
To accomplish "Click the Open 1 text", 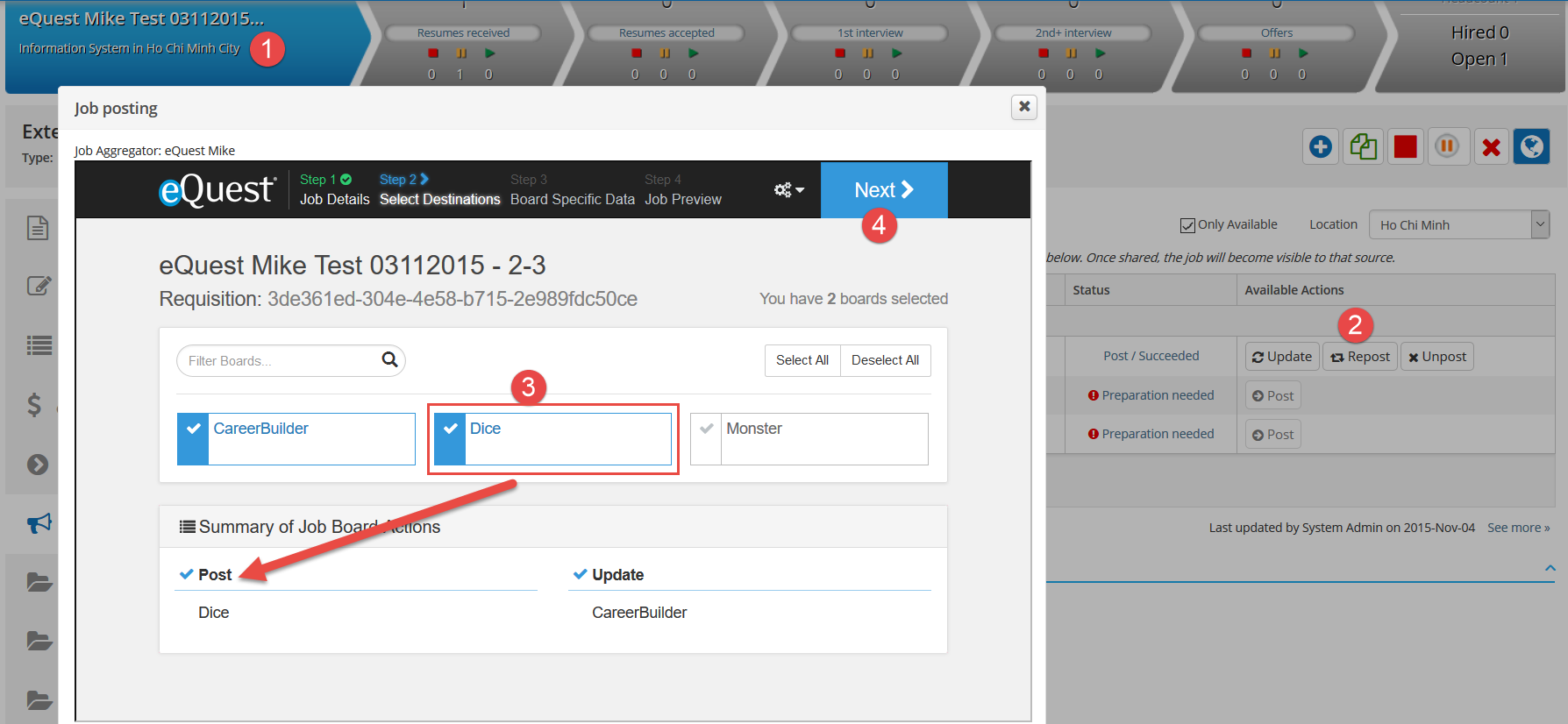I will pyautogui.click(x=1479, y=59).
